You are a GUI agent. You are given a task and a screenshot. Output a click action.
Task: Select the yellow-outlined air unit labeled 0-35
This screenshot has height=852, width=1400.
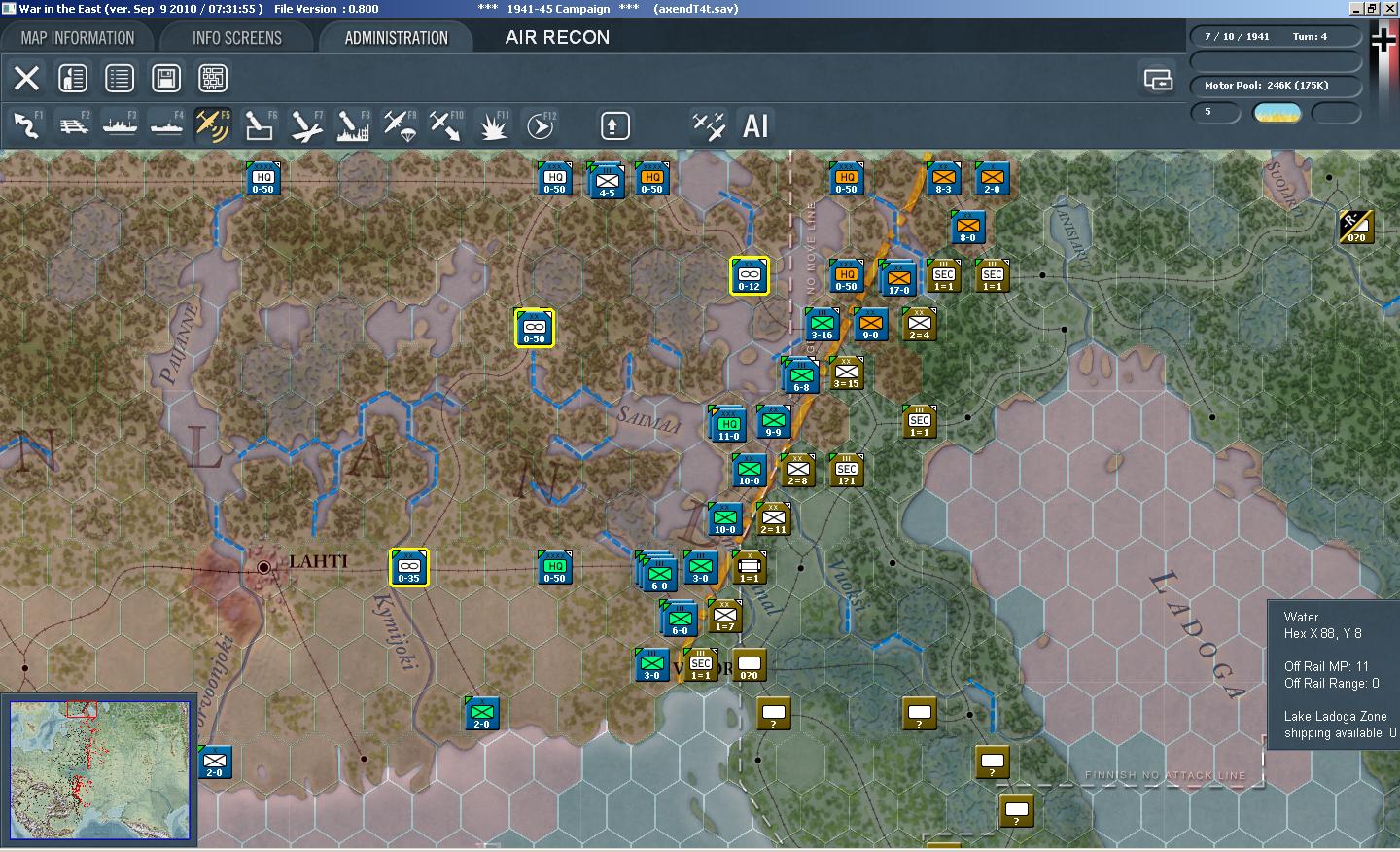tap(408, 567)
